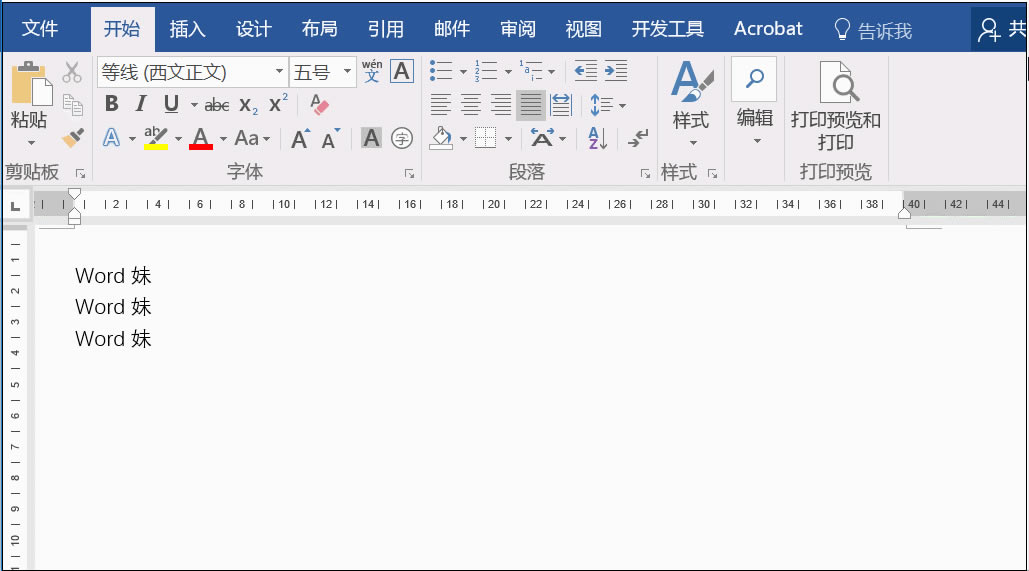Toggle Strikethrough formatting
This screenshot has width=1029, height=571.
click(x=217, y=104)
